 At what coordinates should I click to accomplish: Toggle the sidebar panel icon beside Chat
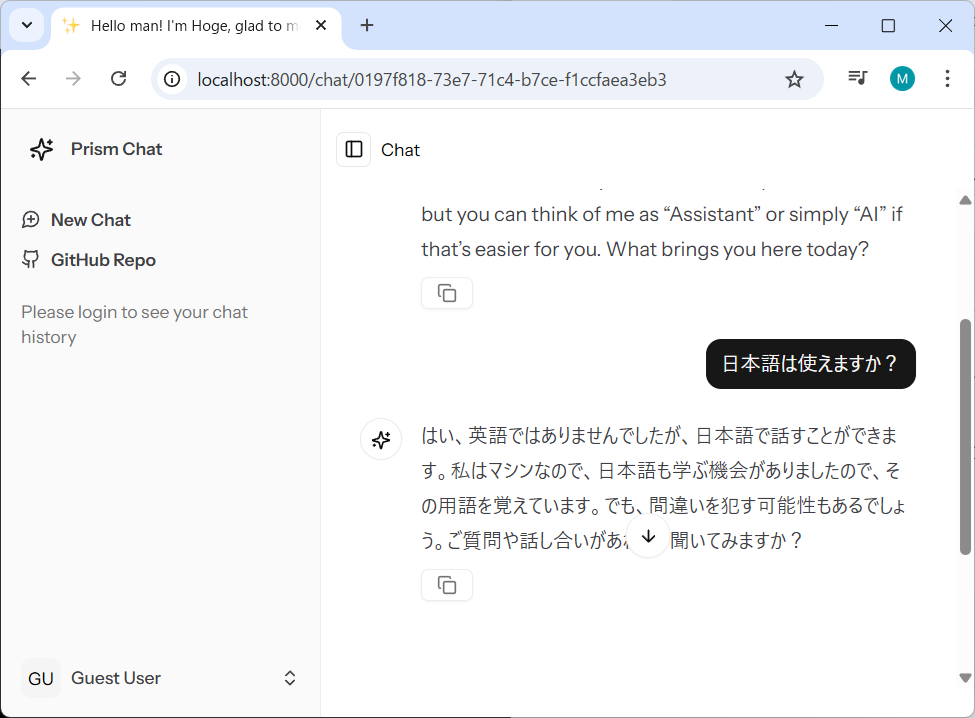[x=354, y=150]
